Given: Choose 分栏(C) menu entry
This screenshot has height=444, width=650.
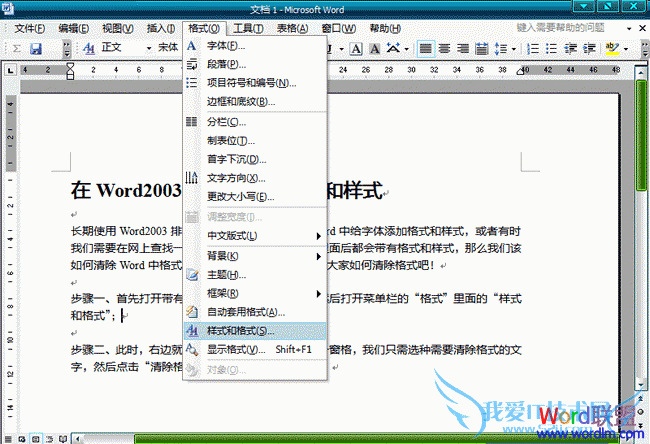Looking at the screenshot, I should tap(255, 122).
